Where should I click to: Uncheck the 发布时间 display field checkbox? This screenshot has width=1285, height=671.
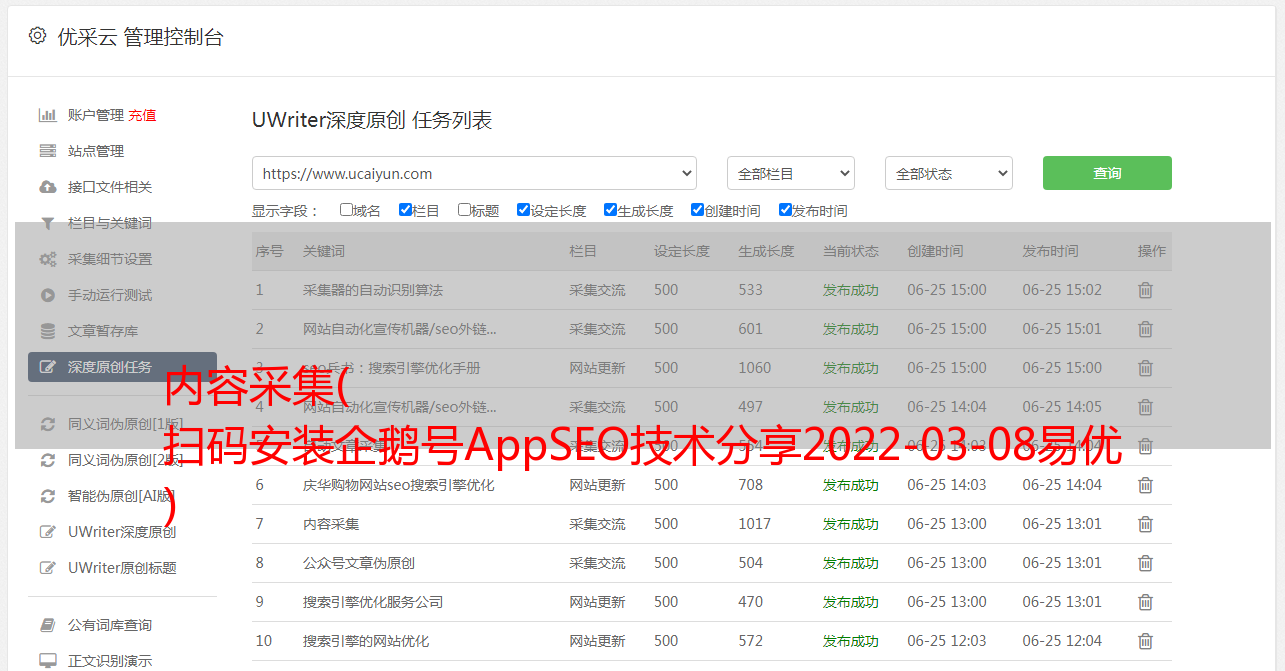(x=785, y=210)
